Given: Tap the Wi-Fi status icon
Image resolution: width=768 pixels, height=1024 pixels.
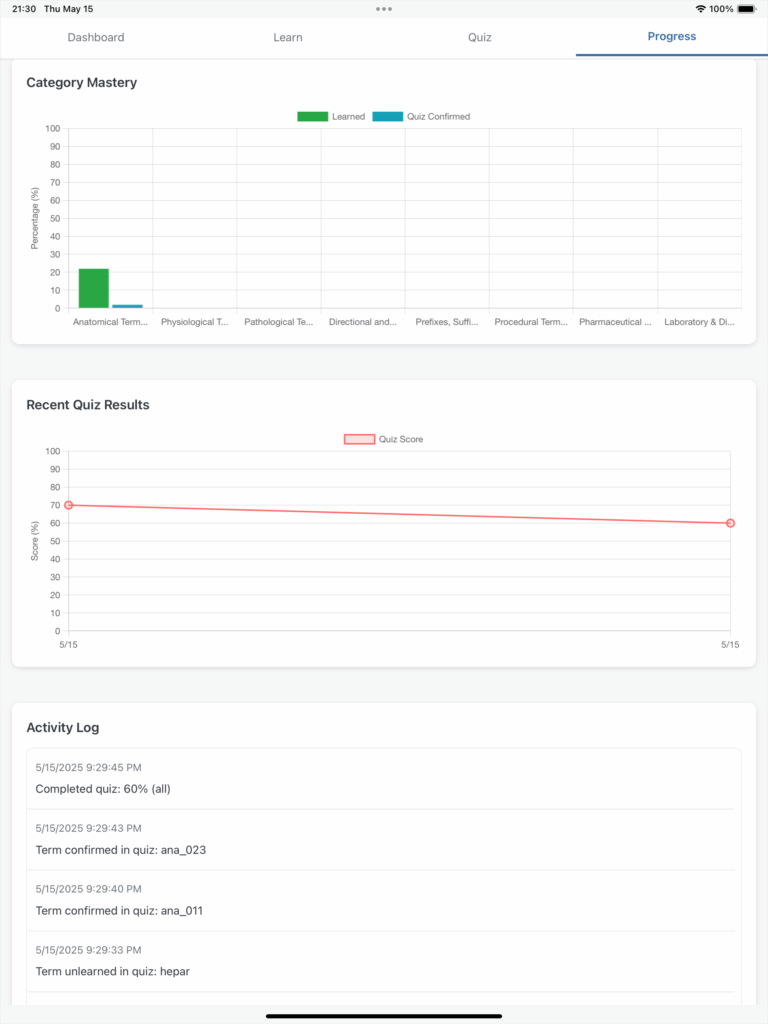Looking at the screenshot, I should tap(701, 9).
